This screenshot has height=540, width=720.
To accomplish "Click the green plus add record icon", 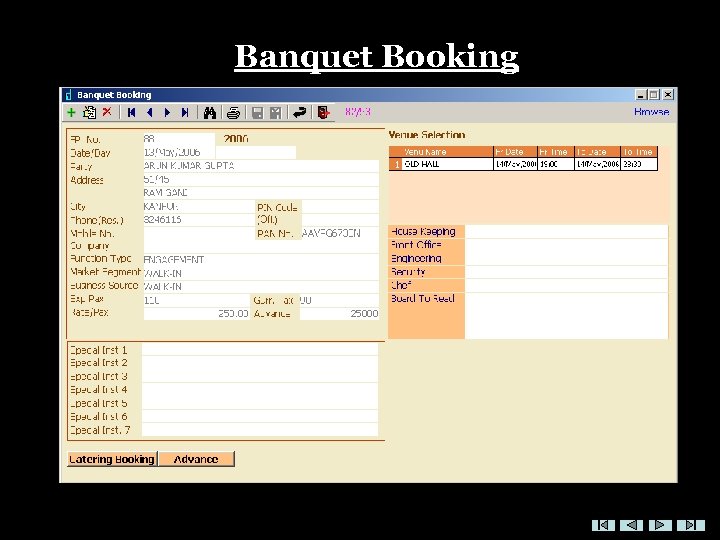I will [x=71, y=112].
